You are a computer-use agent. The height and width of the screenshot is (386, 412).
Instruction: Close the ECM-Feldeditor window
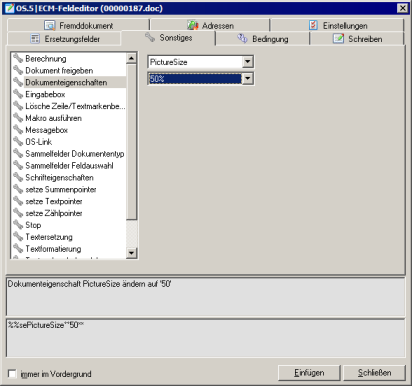pyautogui.click(x=403, y=8)
